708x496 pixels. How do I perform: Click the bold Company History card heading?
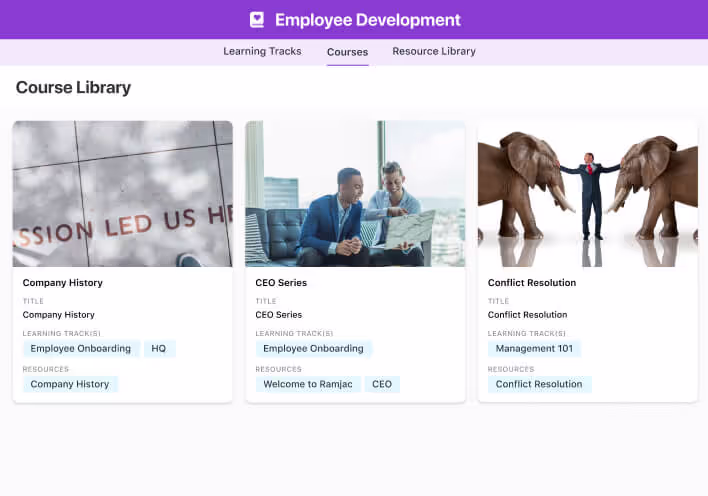click(x=62, y=283)
